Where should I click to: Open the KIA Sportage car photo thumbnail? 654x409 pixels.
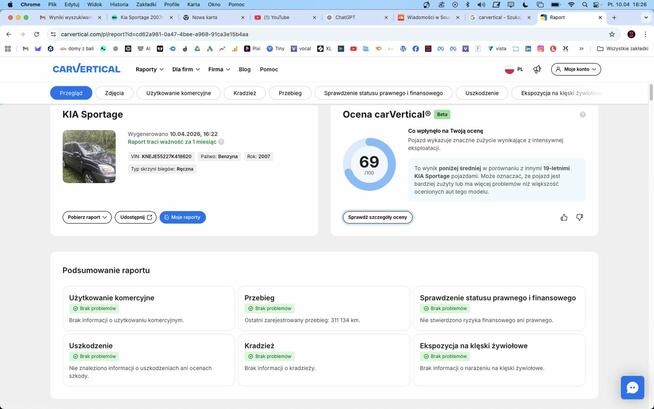[89, 156]
